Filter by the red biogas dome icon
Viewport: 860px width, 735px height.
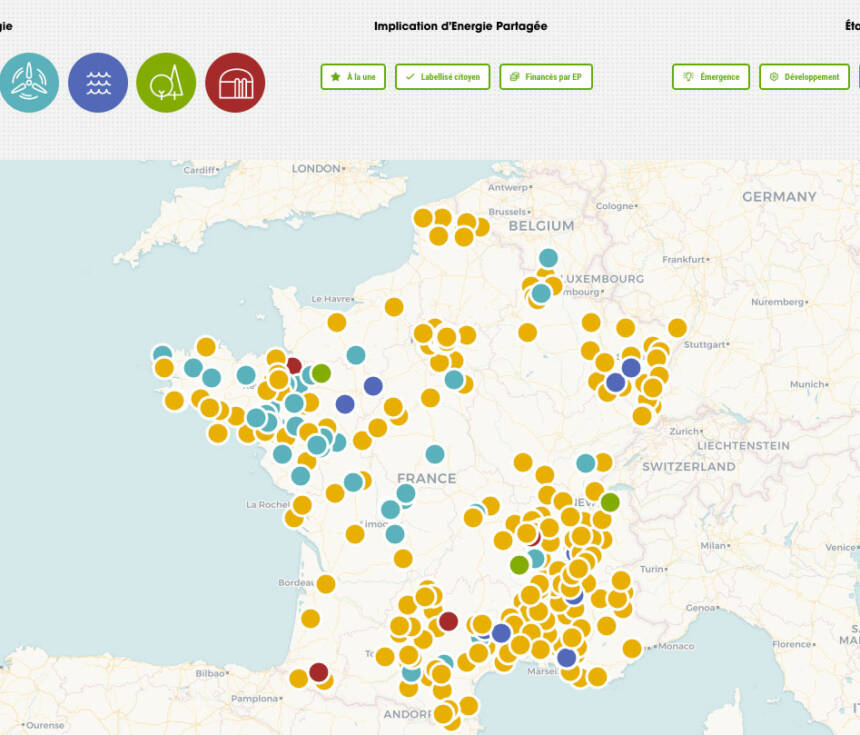point(235,83)
